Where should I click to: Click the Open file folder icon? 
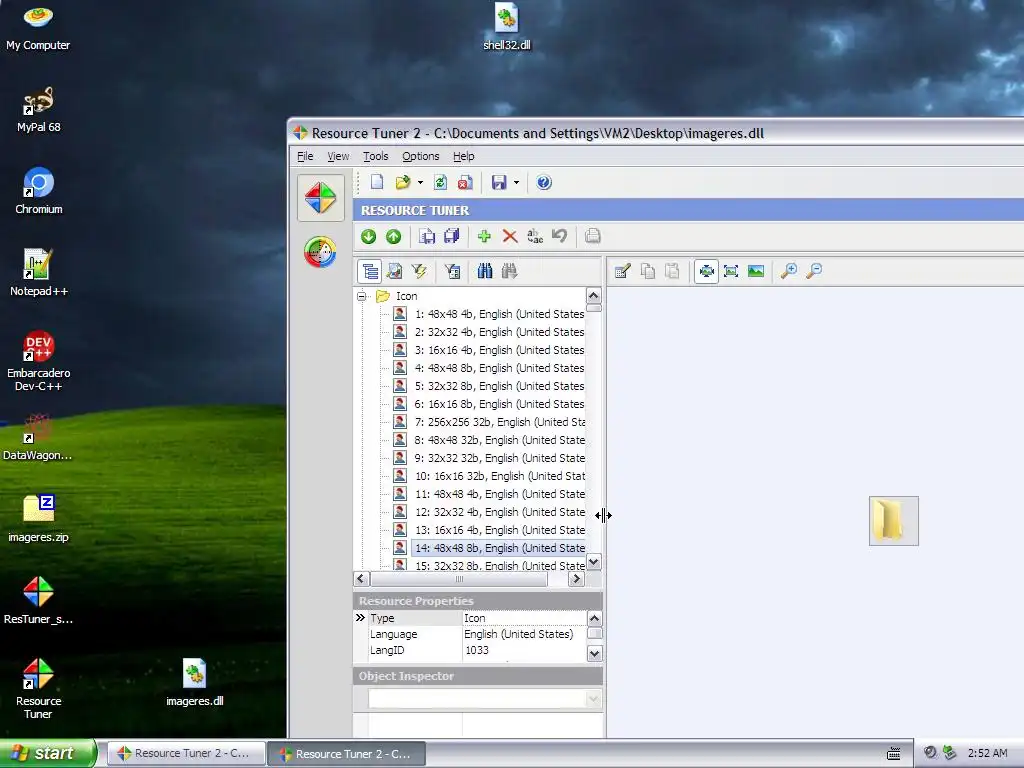click(402, 182)
